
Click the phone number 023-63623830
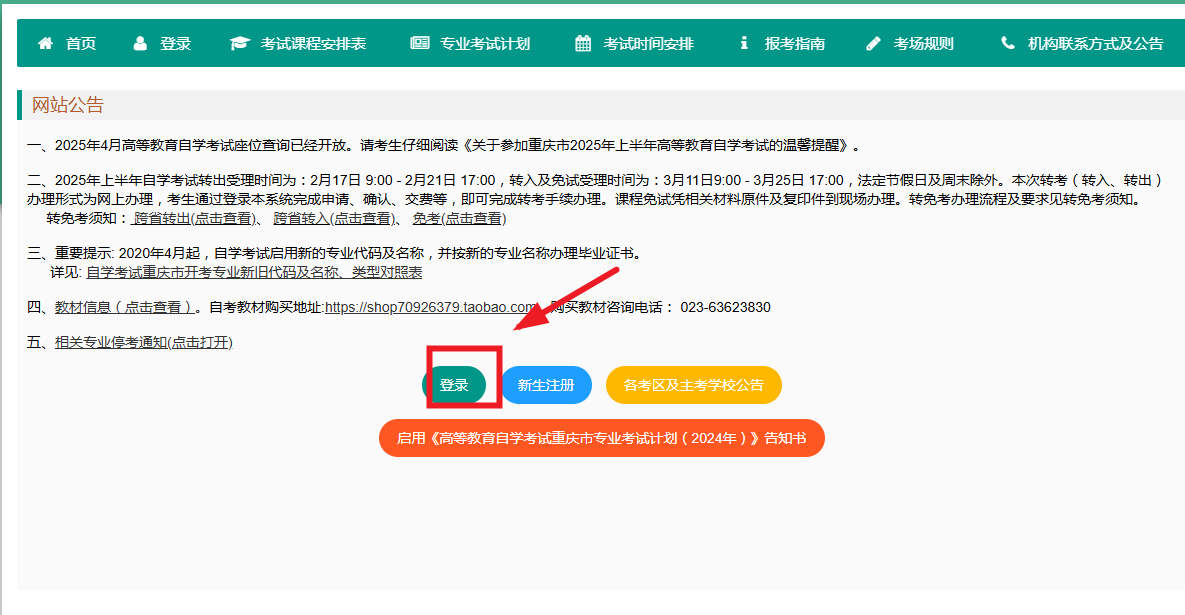click(x=726, y=308)
